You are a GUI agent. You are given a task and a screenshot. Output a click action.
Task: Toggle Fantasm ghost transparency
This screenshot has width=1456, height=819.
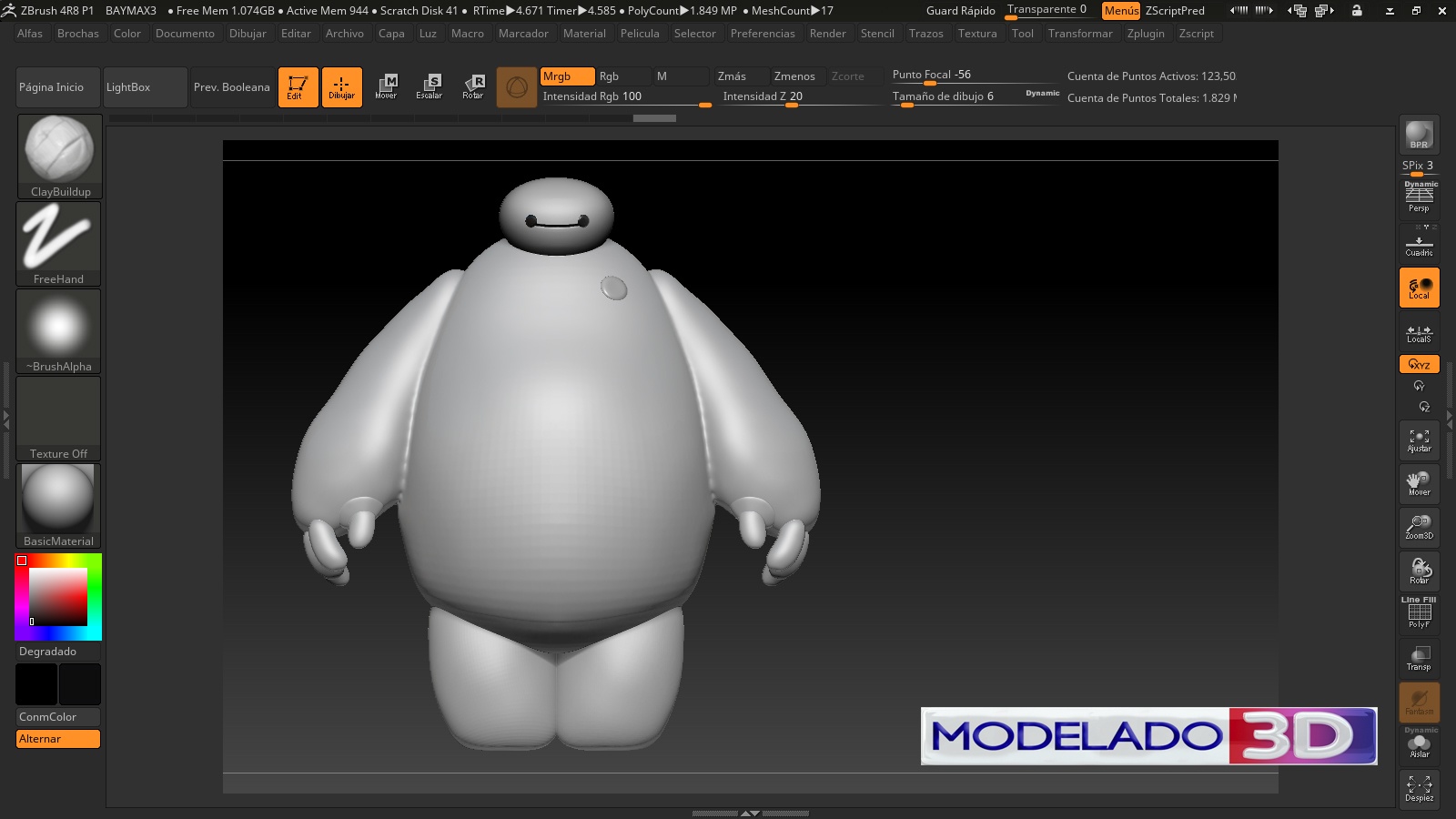tap(1419, 703)
